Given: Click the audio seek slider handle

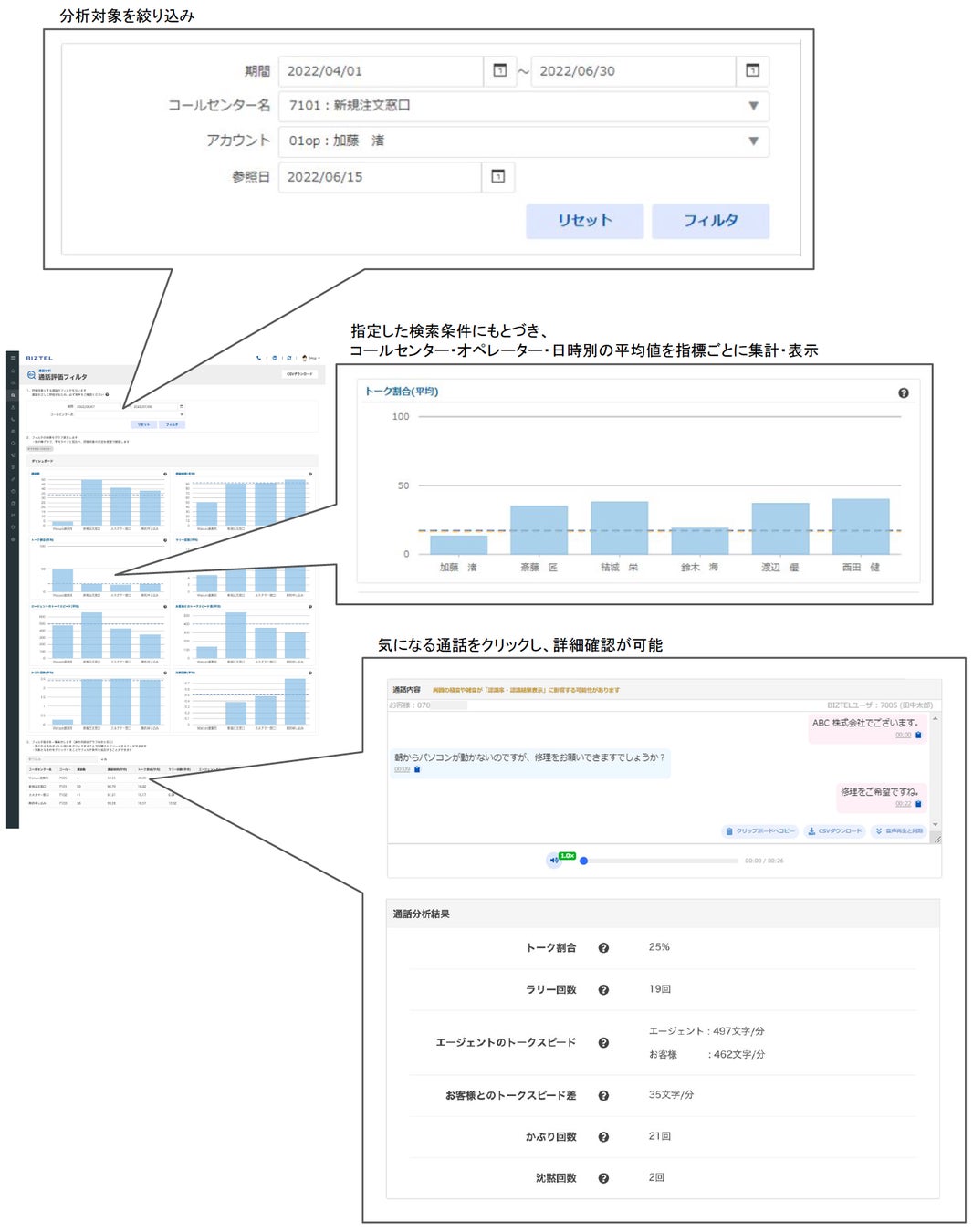Looking at the screenshot, I should point(583,861).
